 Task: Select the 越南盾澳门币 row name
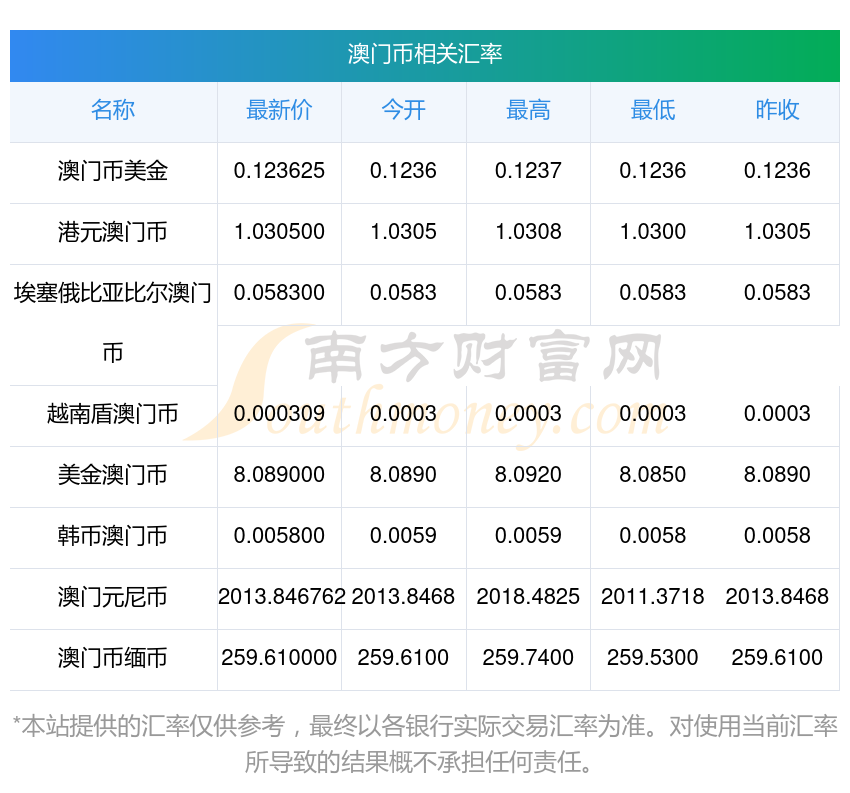click(113, 414)
